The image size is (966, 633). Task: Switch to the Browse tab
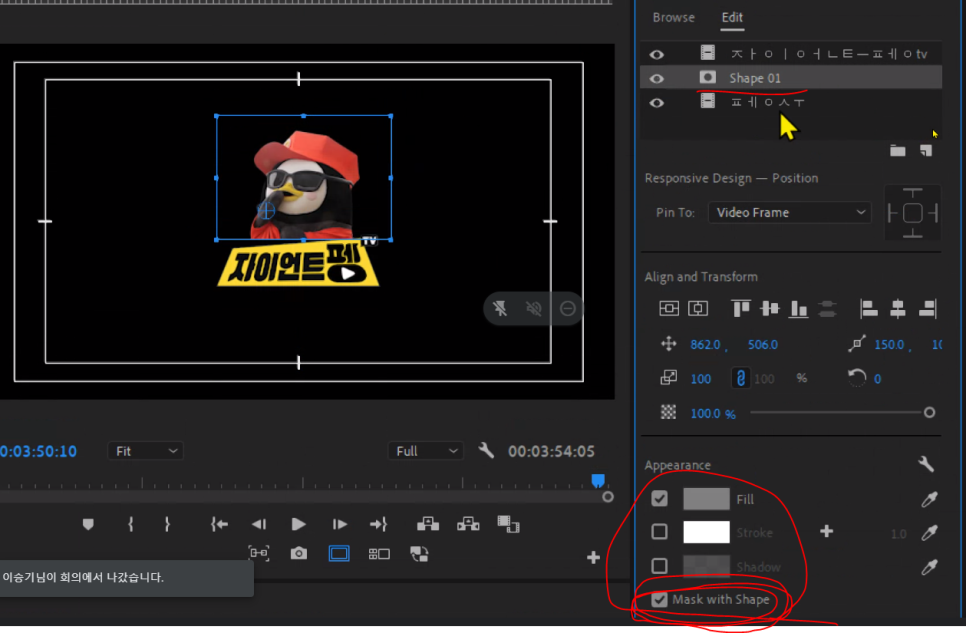pos(673,17)
